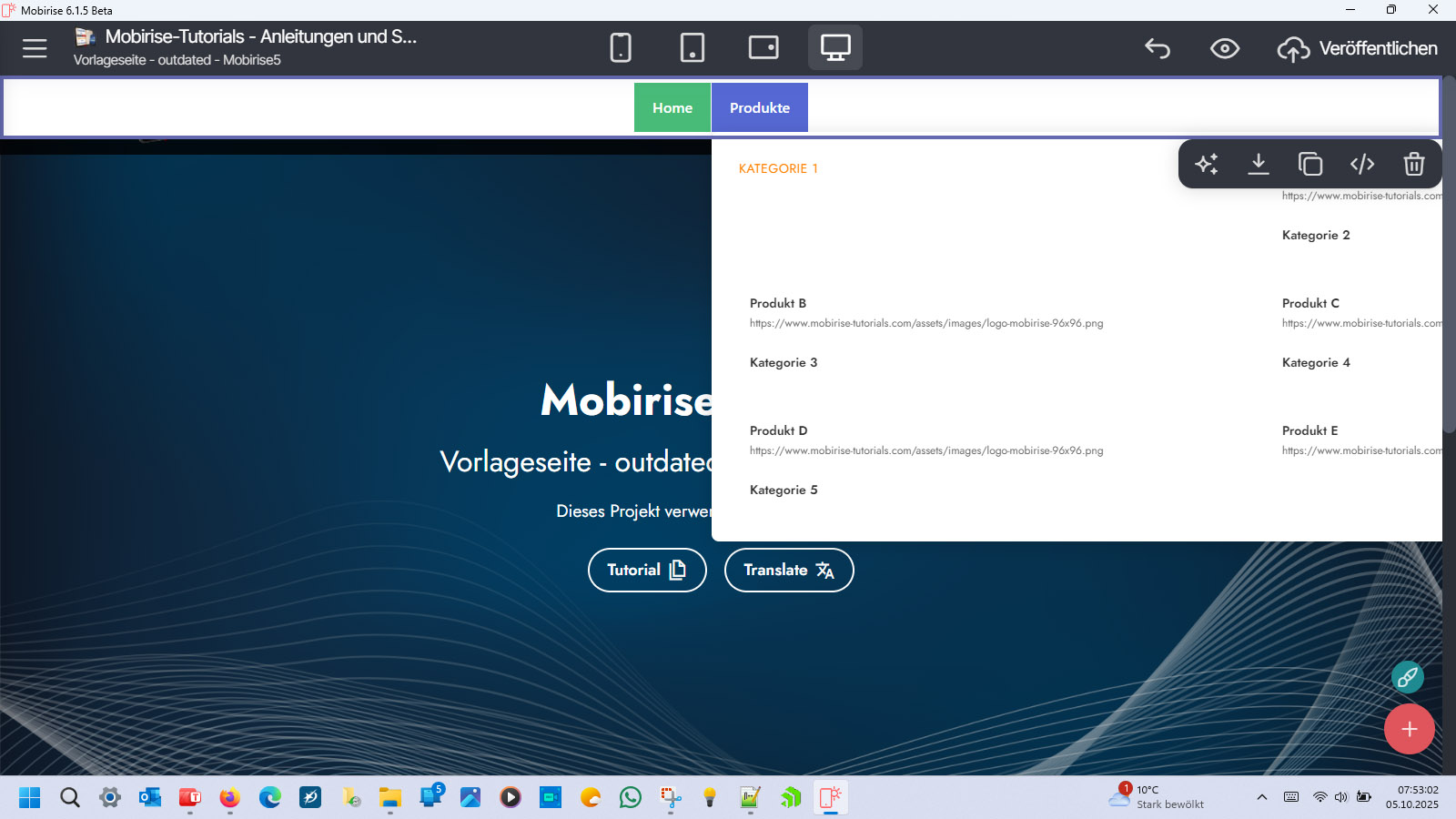Click the Translate button
1456x819 pixels.
click(x=789, y=570)
